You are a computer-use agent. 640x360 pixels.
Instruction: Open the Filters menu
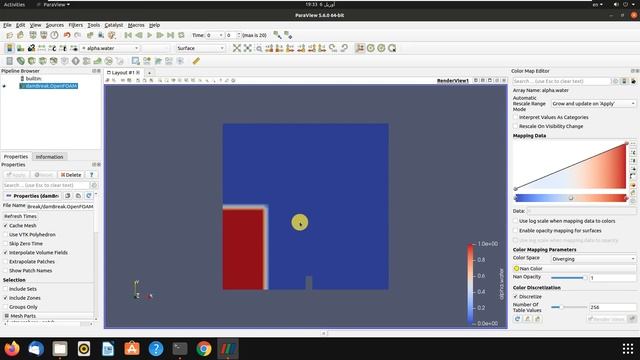76,25
